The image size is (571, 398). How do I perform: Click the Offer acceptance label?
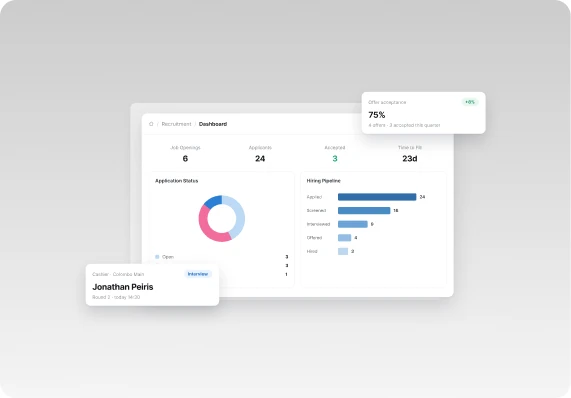(387, 102)
